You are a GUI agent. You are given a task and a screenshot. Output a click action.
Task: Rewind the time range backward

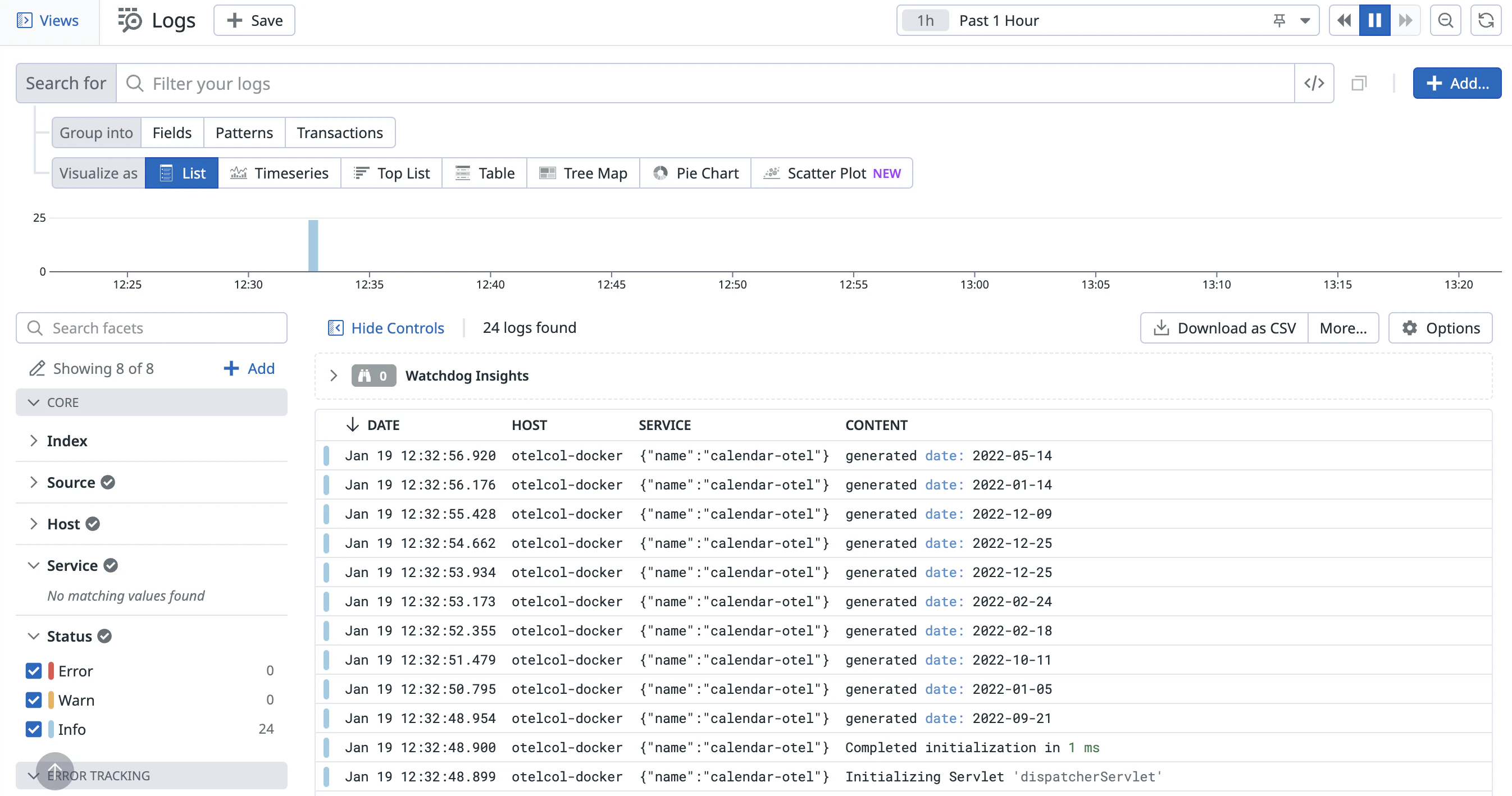pos(1344,21)
